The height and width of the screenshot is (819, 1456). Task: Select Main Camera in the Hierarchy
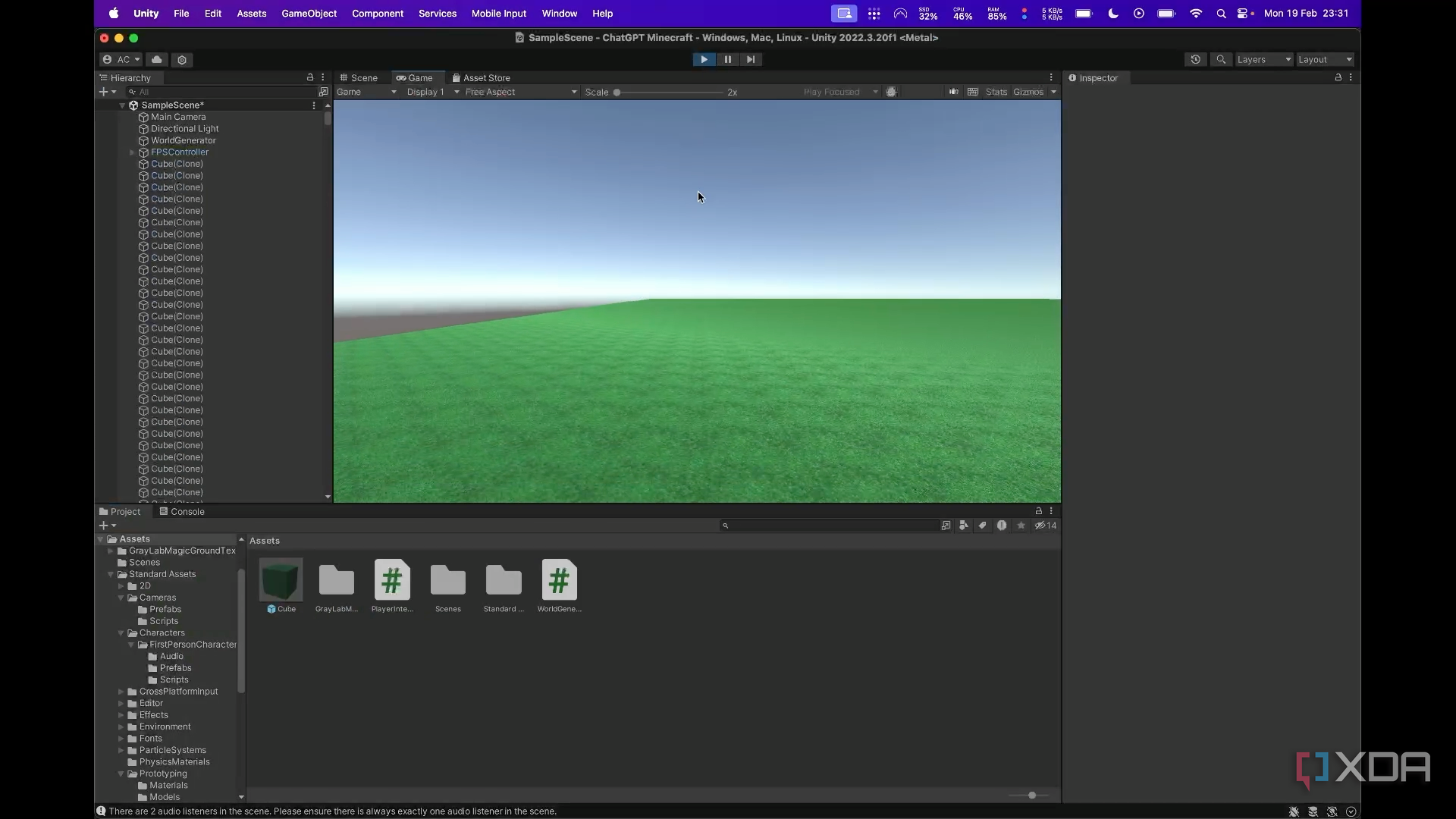click(x=178, y=117)
